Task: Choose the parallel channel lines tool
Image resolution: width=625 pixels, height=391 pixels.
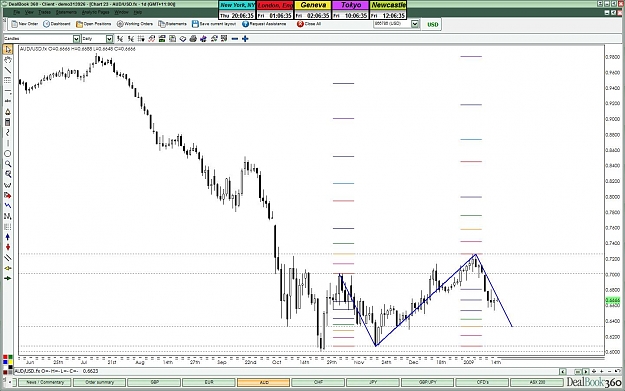Action: [8, 257]
